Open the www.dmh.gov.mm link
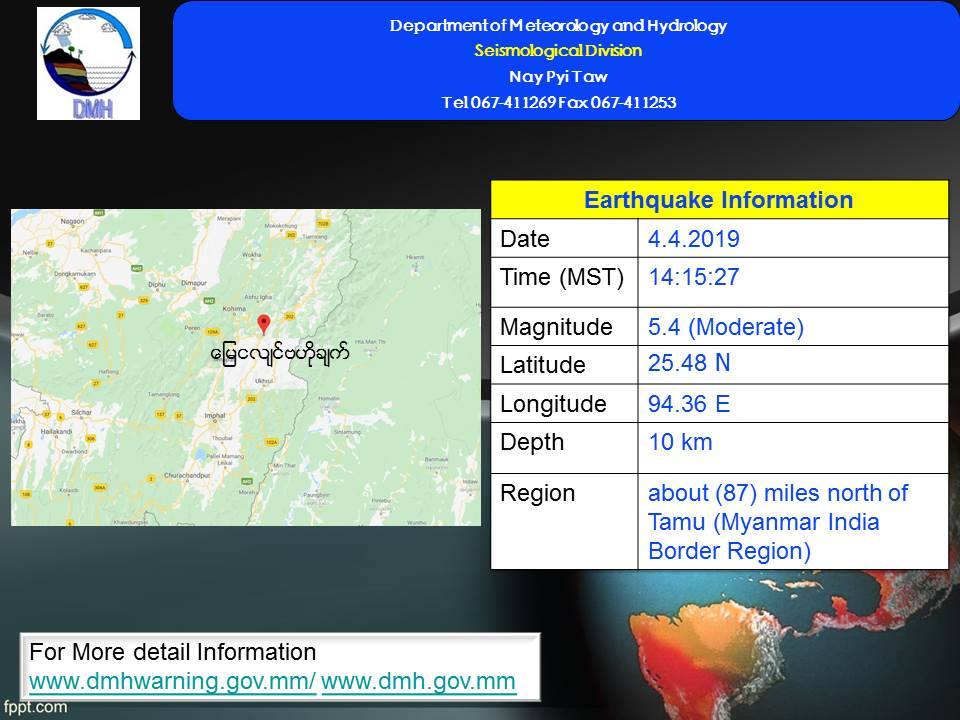 click(418, 682)
